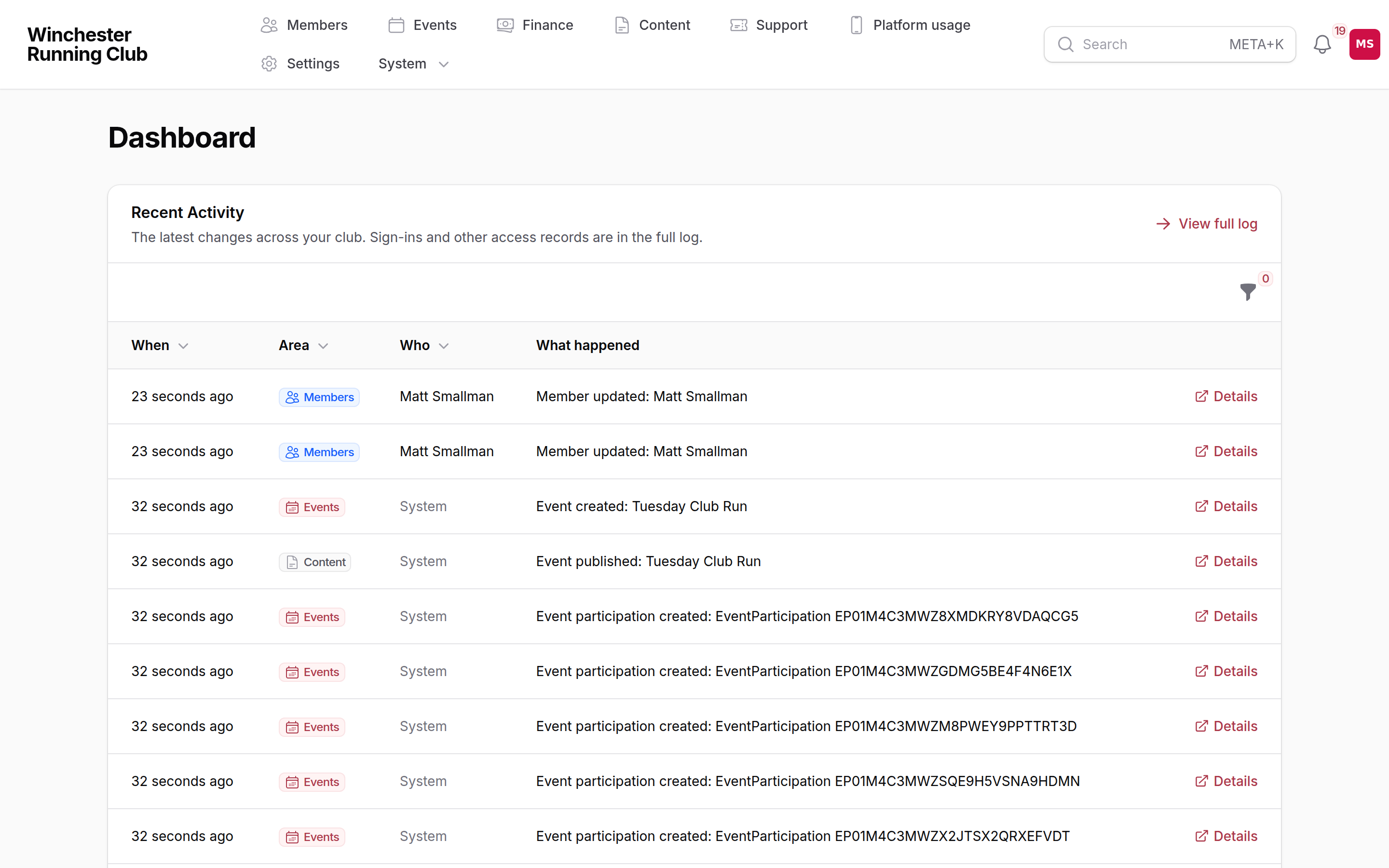Open Details for Event published Tuesday Club Run
Viewport: 1389px width, 868px height.
pos(1226,561)
